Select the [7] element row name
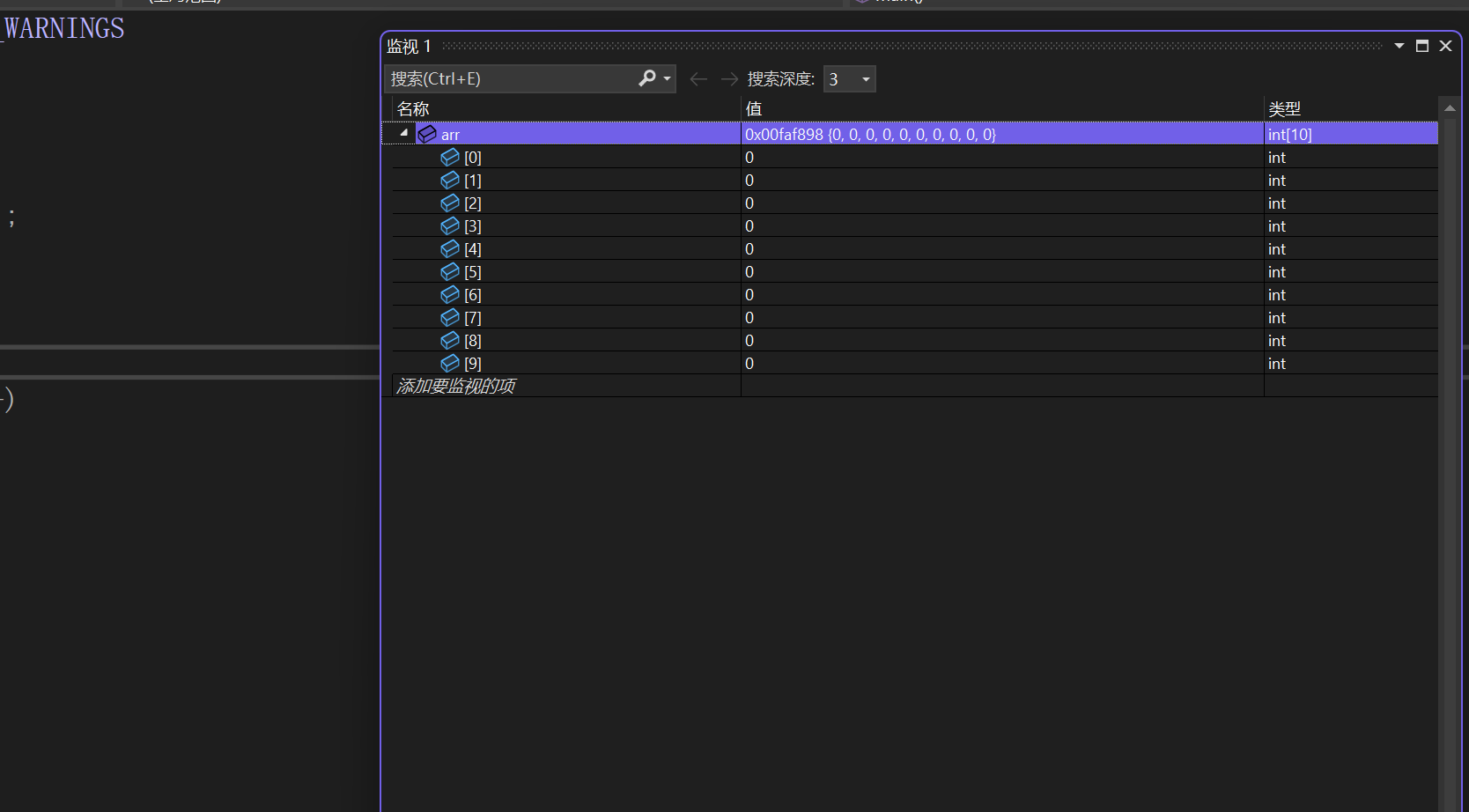Screen dimensions: 1469x812 click(473, 318)
